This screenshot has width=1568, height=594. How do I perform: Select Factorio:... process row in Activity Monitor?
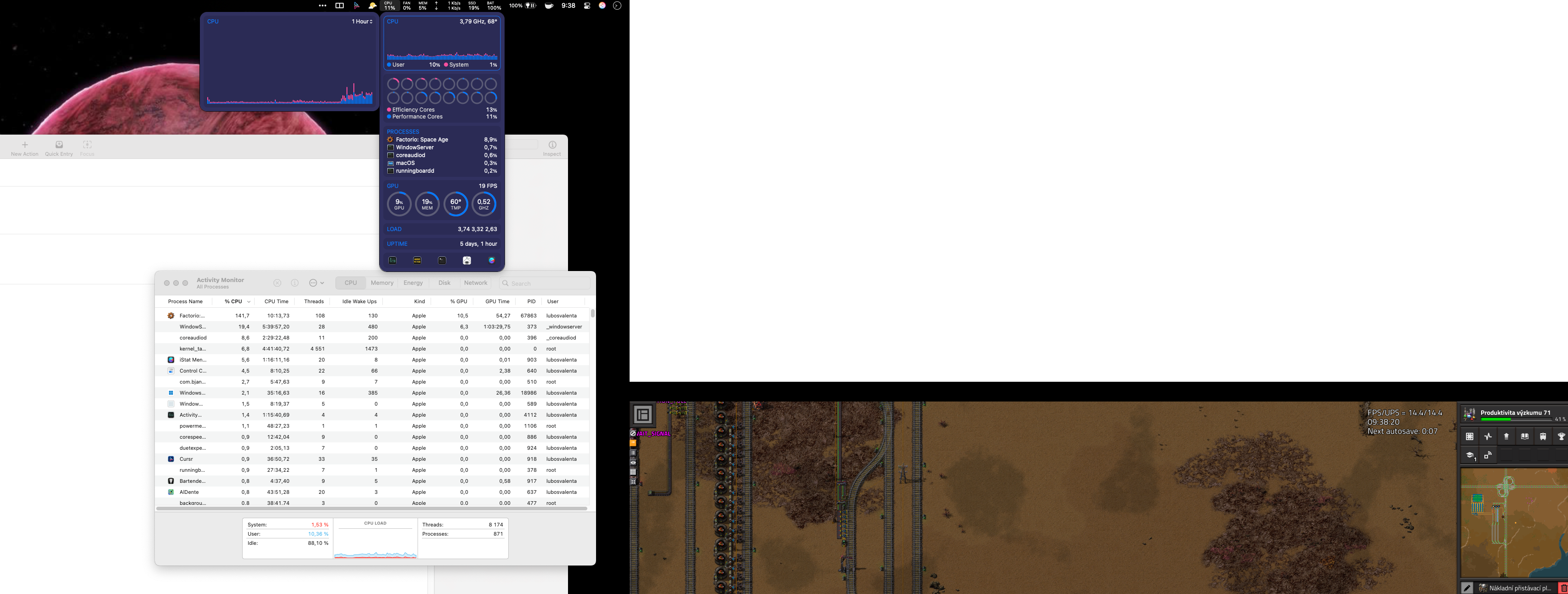point(372,316)
